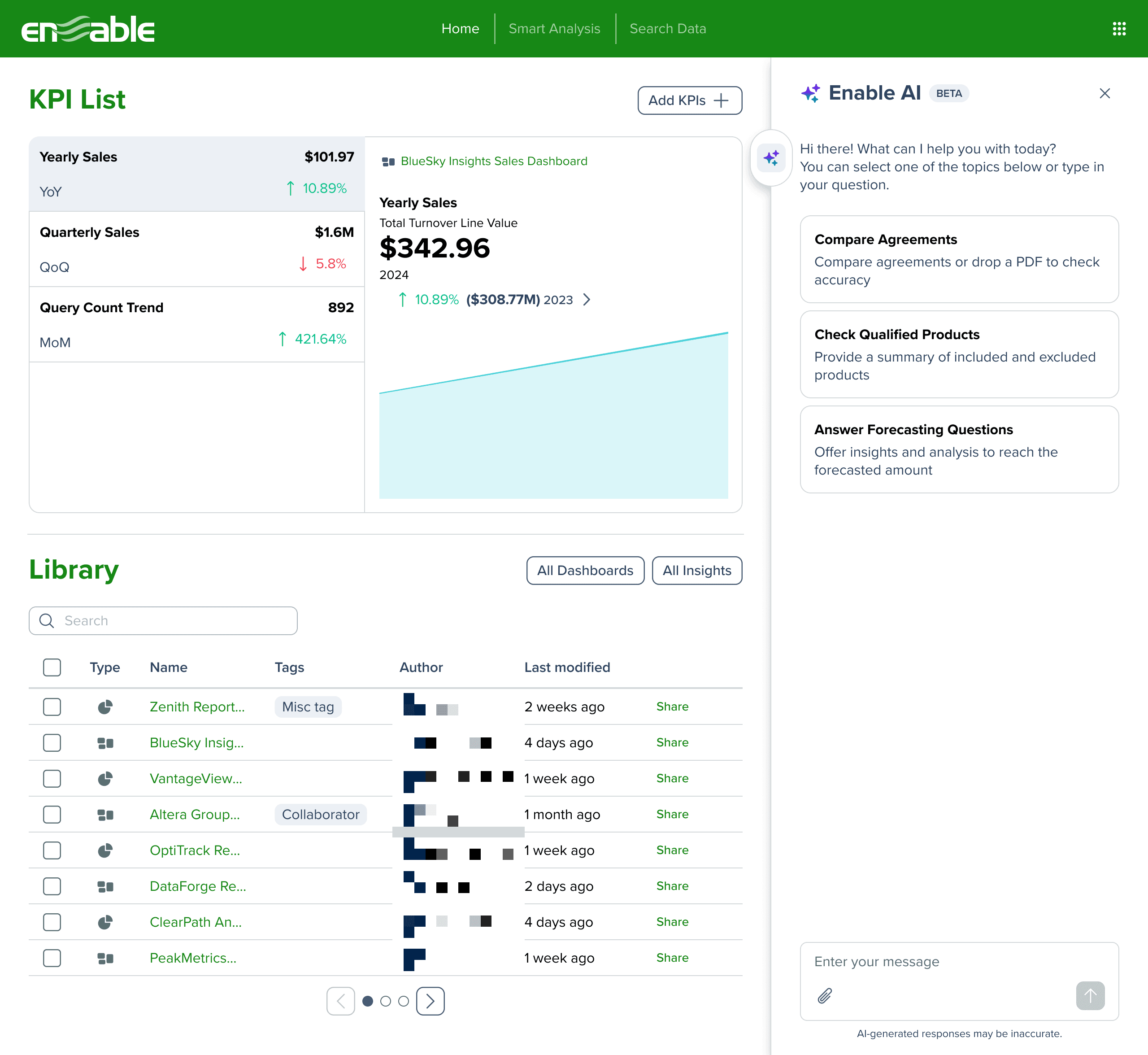Expand the 2023 comparison chevron

click(x=586, y=300)
